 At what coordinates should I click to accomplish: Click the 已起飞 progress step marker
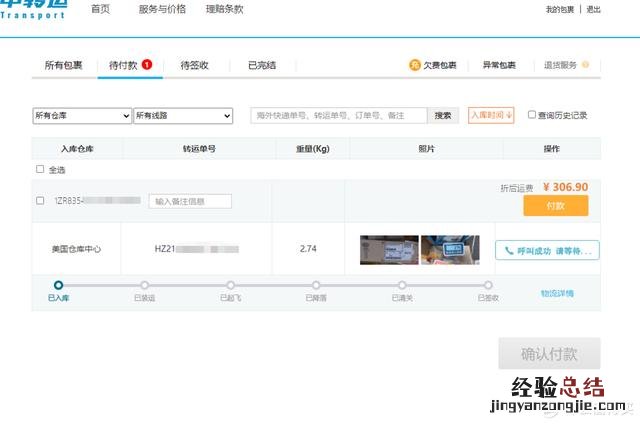(x=230, y=285)
